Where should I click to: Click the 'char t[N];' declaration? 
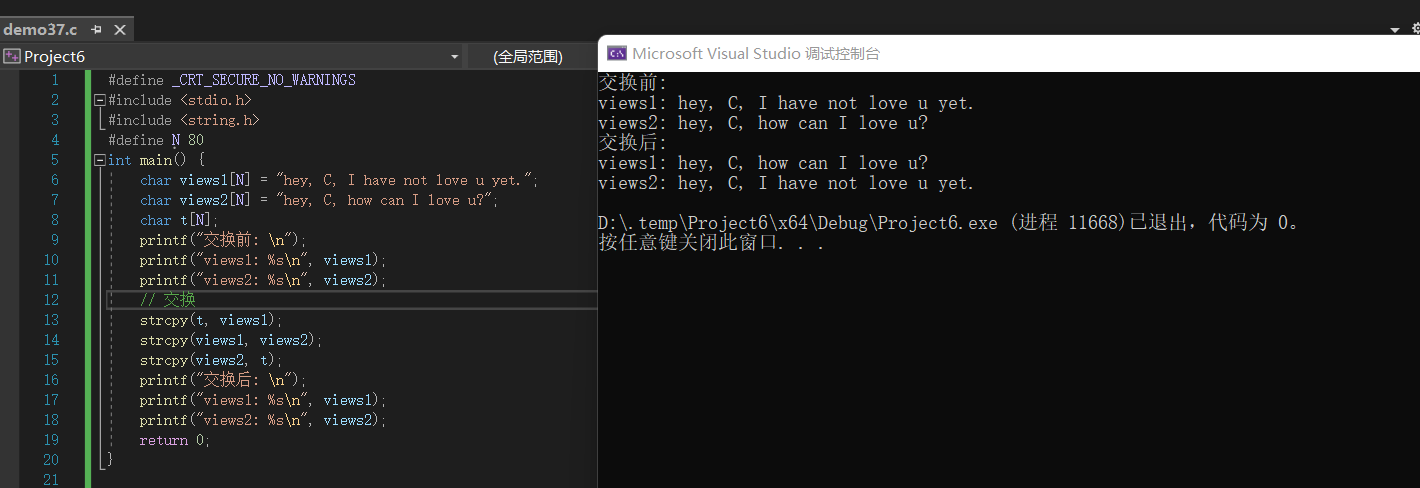[x=178, y=220]
